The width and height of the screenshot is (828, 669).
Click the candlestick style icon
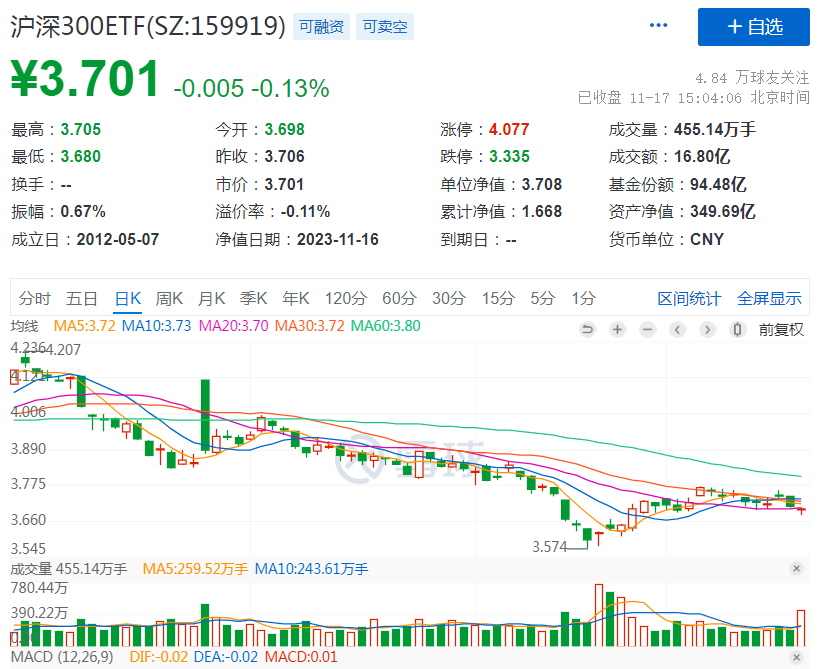[x=738, y=329]
